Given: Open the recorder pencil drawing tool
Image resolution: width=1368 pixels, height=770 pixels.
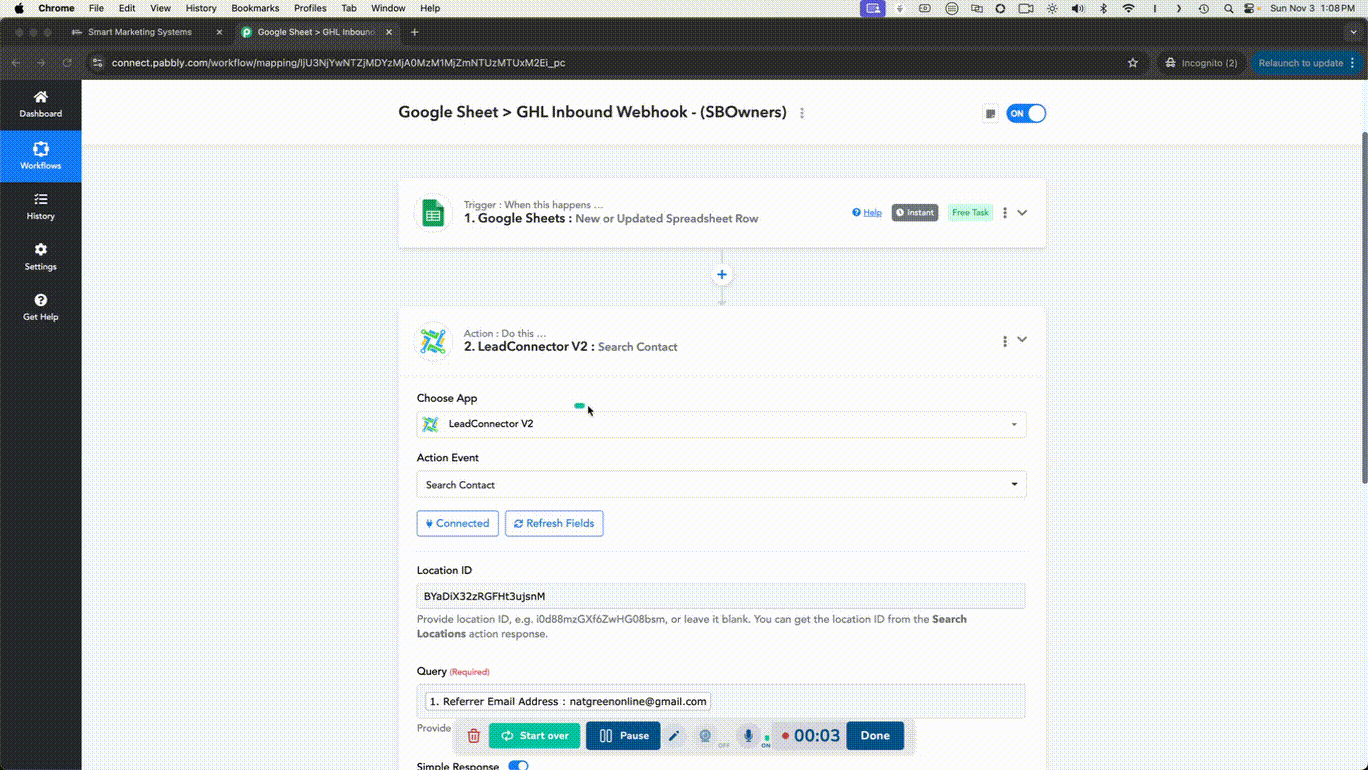Looking at the screenshot, I should click(674, 736).
